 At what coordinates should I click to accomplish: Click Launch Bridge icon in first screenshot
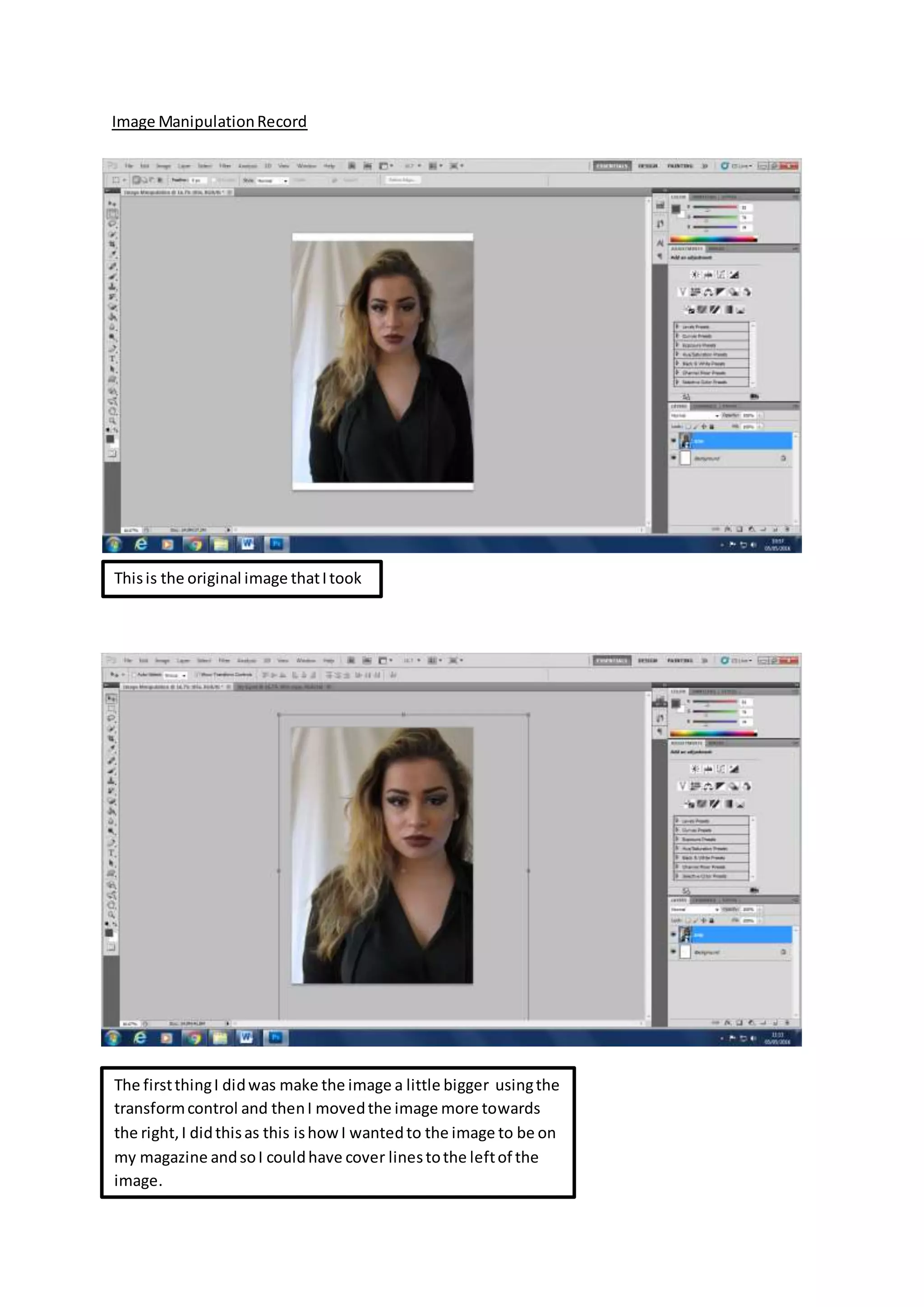pyautogui.click(x=352, y=166)
